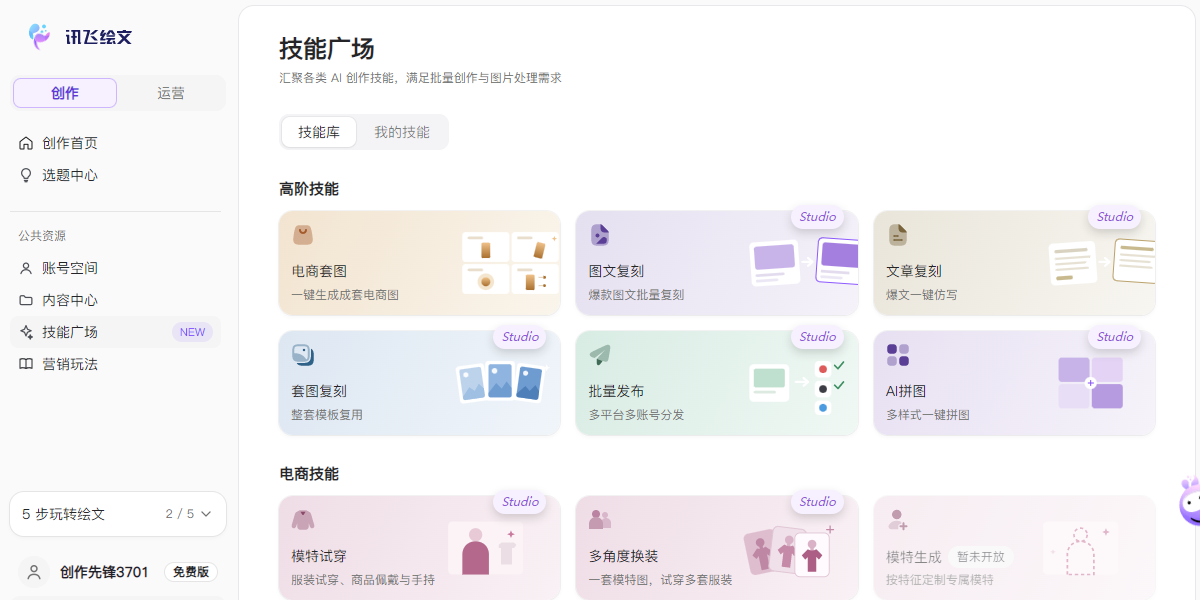Click the 技能广场 page title
The width and height of the screenshot is (1200, 600).
pos(327,48)
